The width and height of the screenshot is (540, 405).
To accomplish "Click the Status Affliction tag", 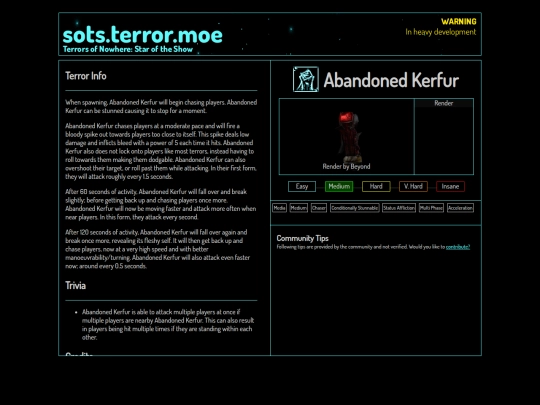I will click(x=399, y=208).
